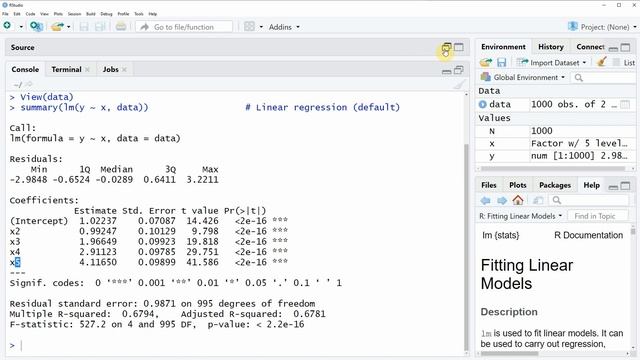Click the console prompt input line

(237, 345)
